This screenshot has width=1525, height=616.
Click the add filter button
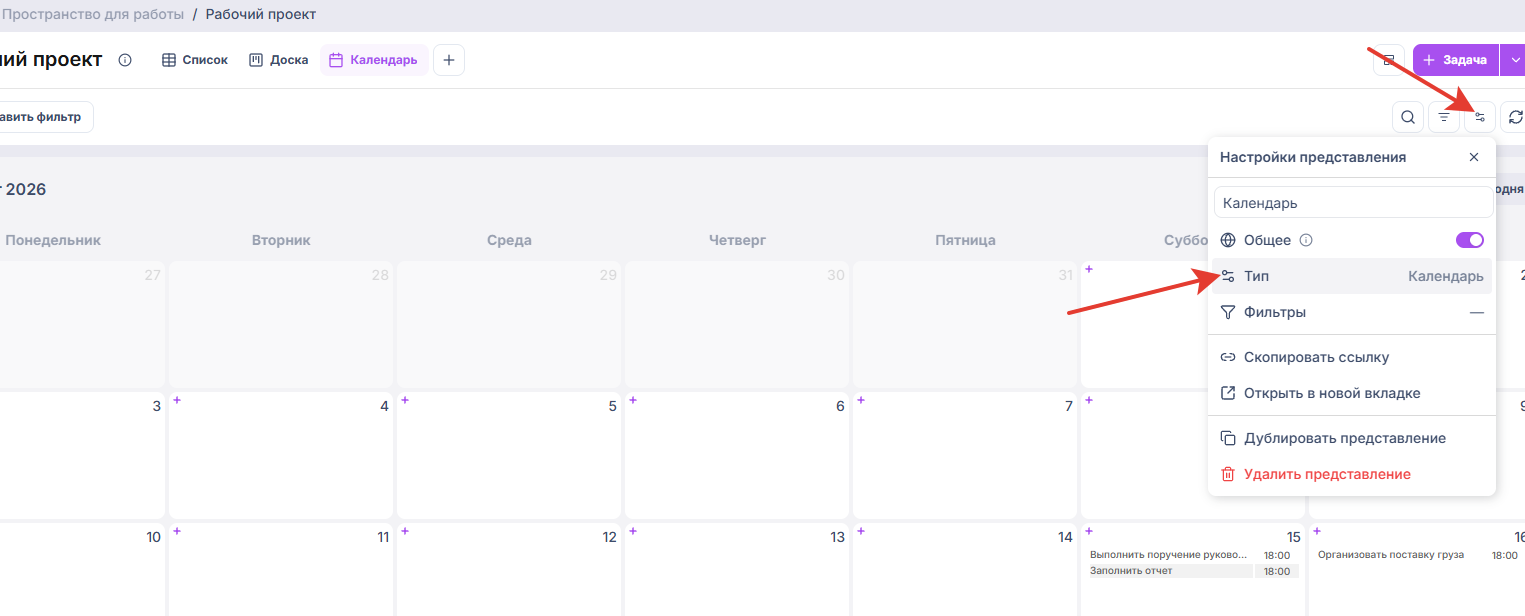tap(46, 117)
